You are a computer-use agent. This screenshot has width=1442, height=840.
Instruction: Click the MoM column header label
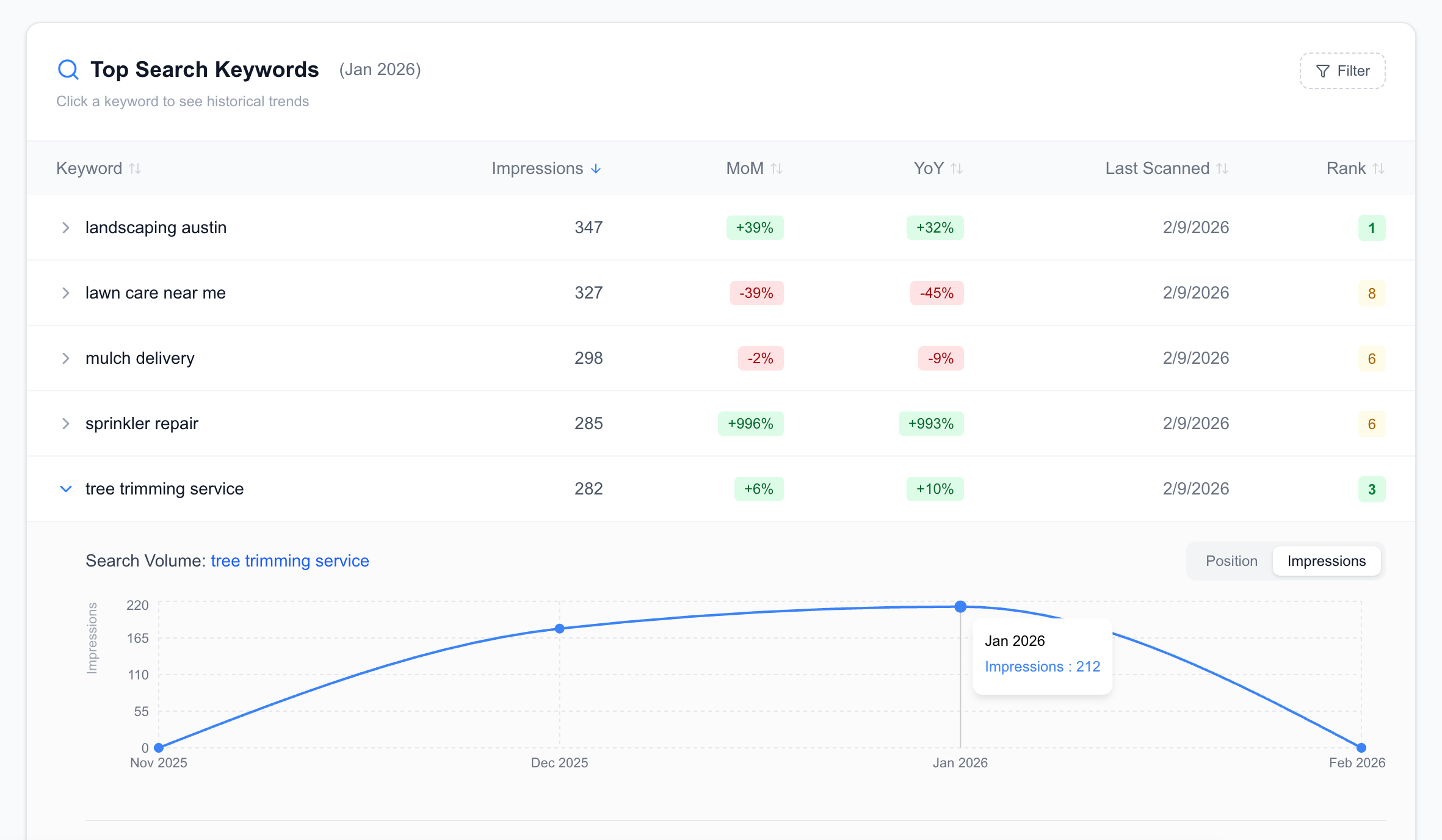coord(745,168)
